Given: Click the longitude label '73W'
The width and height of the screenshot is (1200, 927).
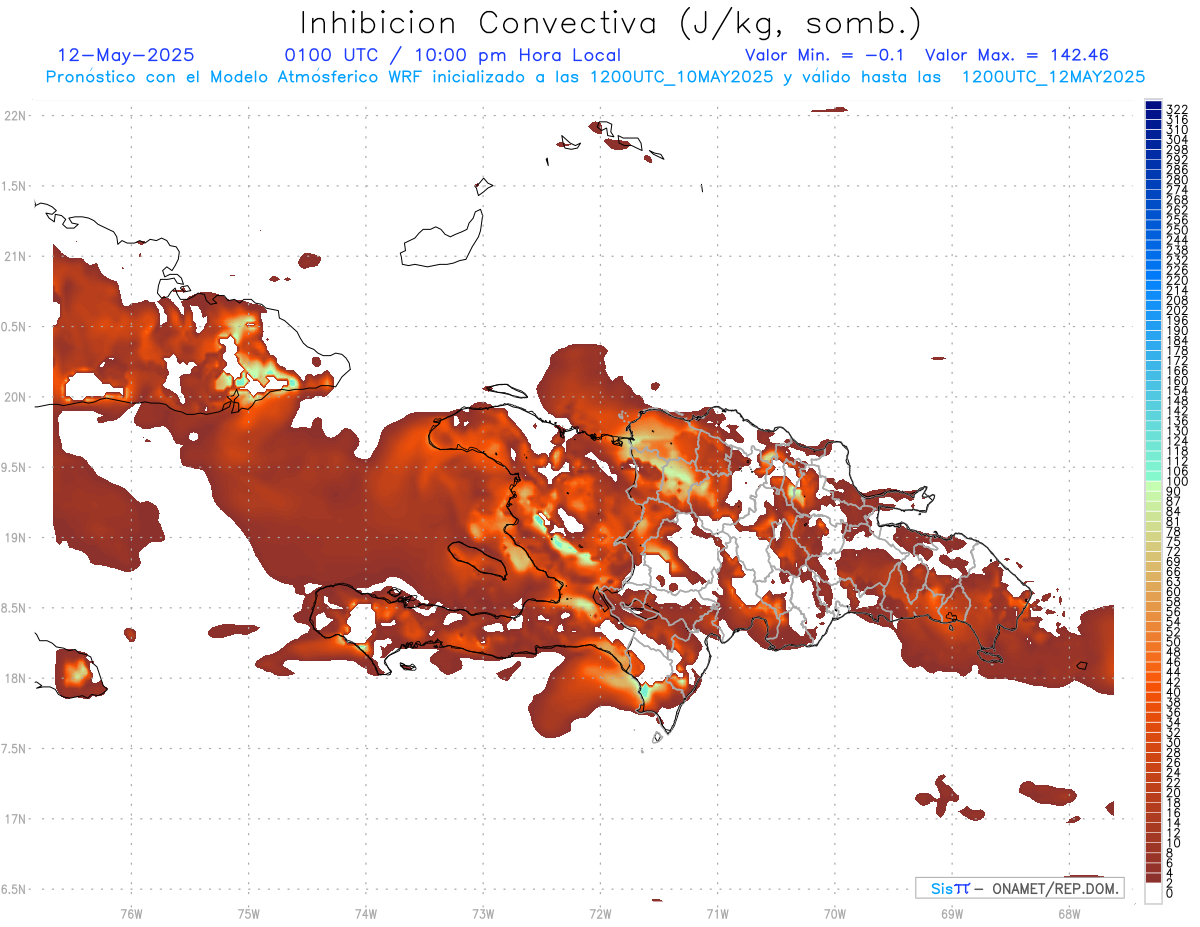Looking at the screenshot, I should click(x=483, y=914).
